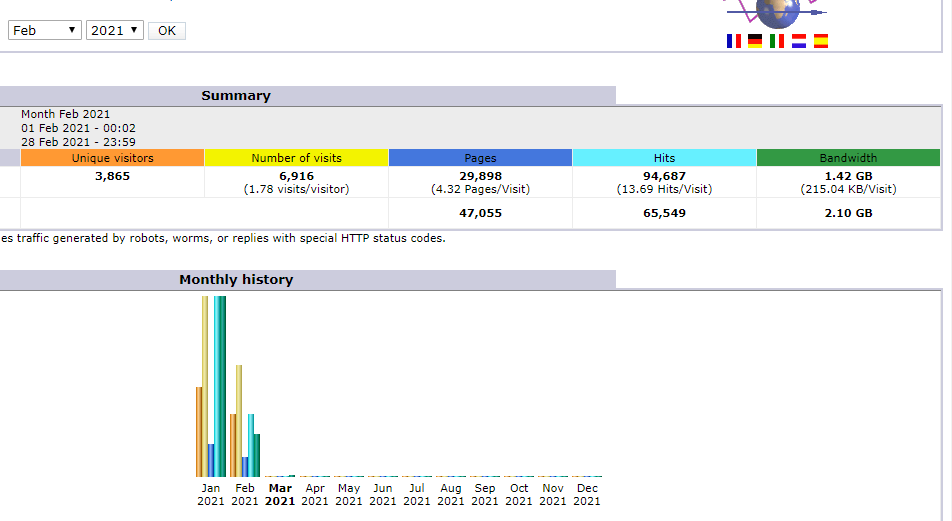952x521 pixels.
Task: Click the Dec 2021 chart label
Action: (x=587, y=495)
